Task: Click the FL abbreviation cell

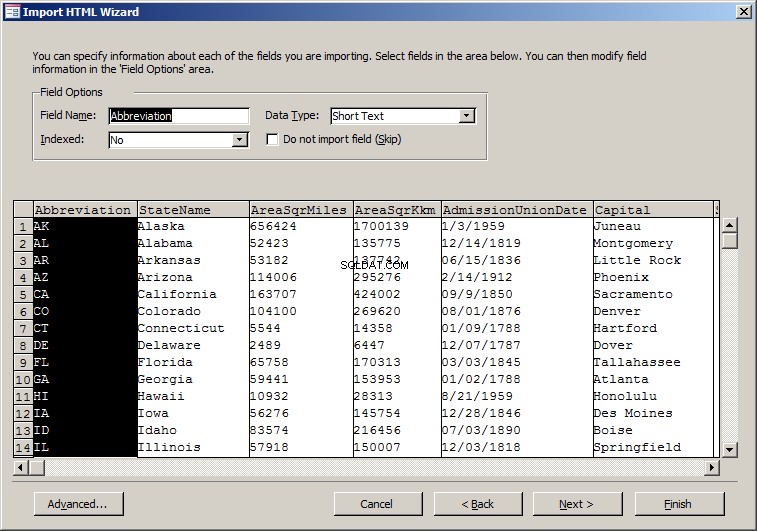Action: point(85,362)
